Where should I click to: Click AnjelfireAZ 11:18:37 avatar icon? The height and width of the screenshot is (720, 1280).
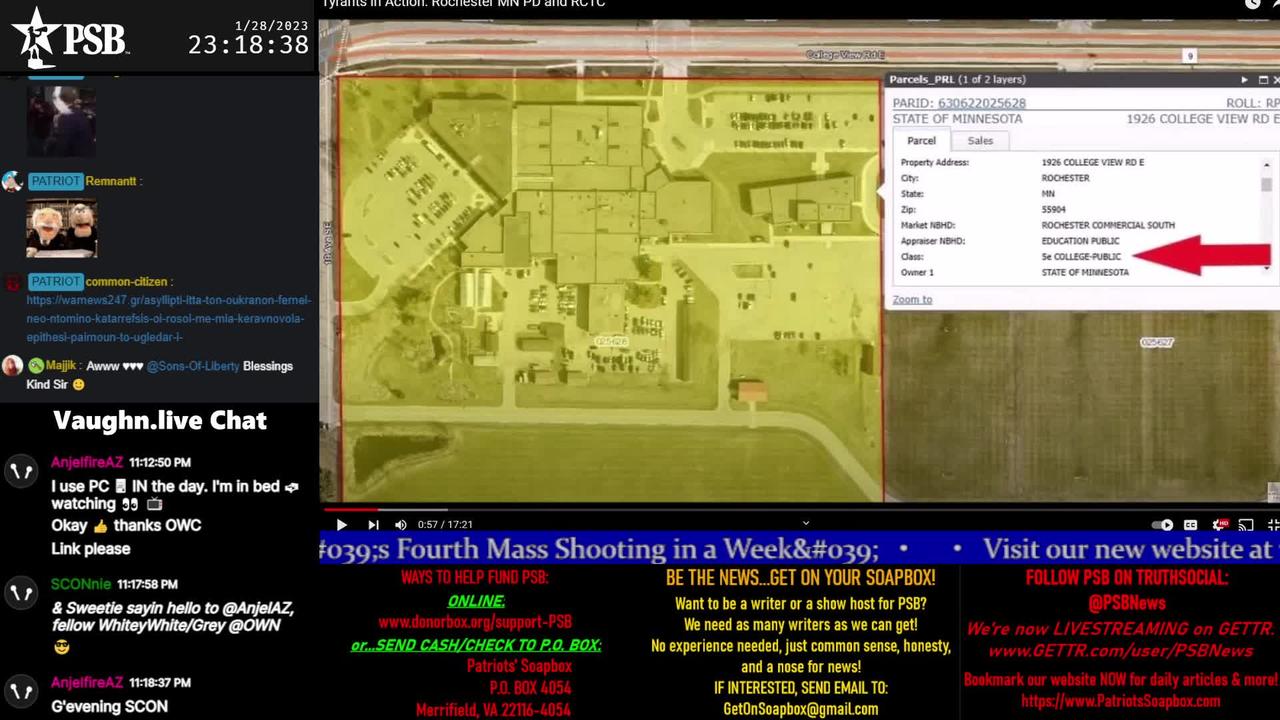[x=21, y=692]
